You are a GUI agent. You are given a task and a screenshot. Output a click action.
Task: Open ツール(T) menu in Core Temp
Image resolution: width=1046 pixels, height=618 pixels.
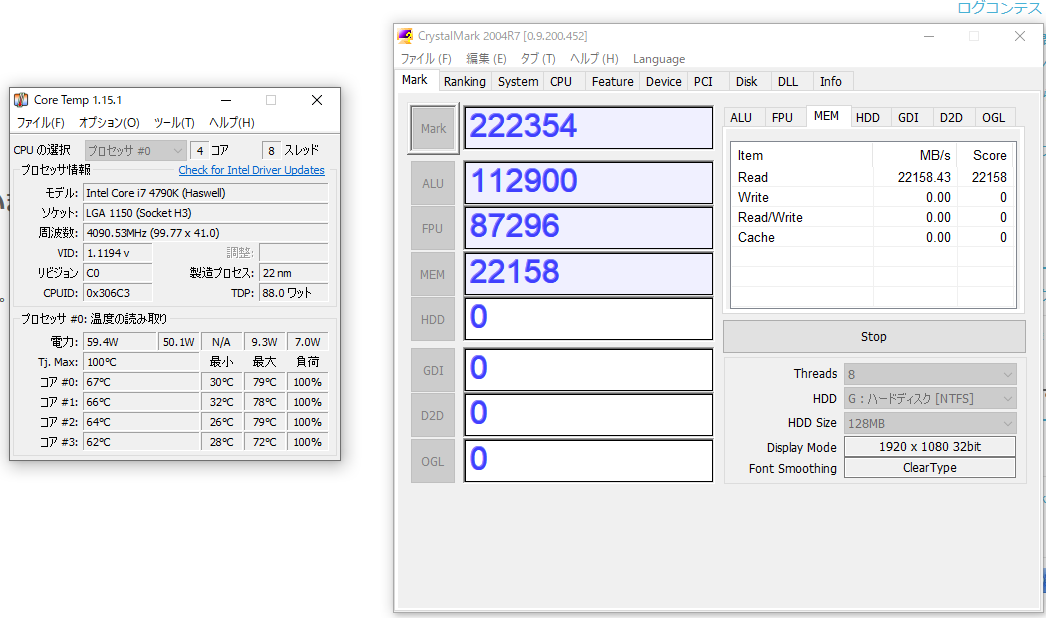pos(174,123)
